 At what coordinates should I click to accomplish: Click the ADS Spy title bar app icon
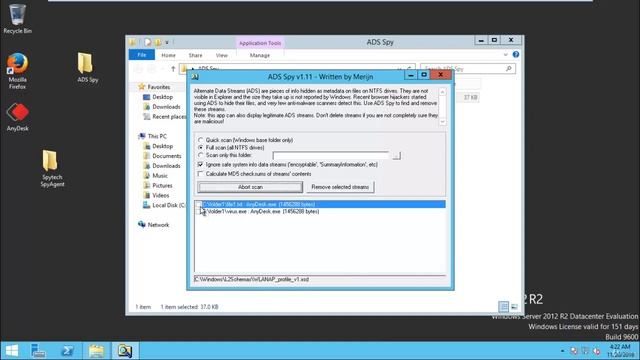[195, 76]
